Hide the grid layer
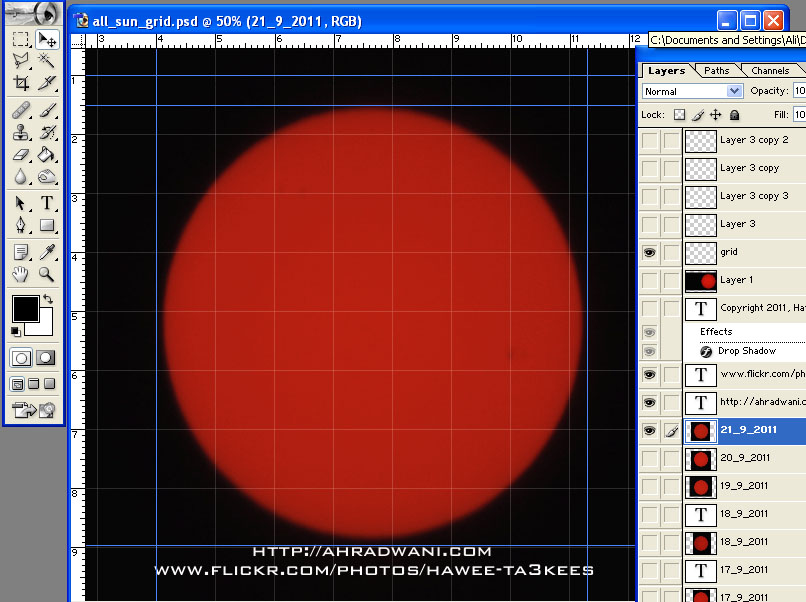The width and height of the screenshot is (806, 602). (x=650, y=252)
